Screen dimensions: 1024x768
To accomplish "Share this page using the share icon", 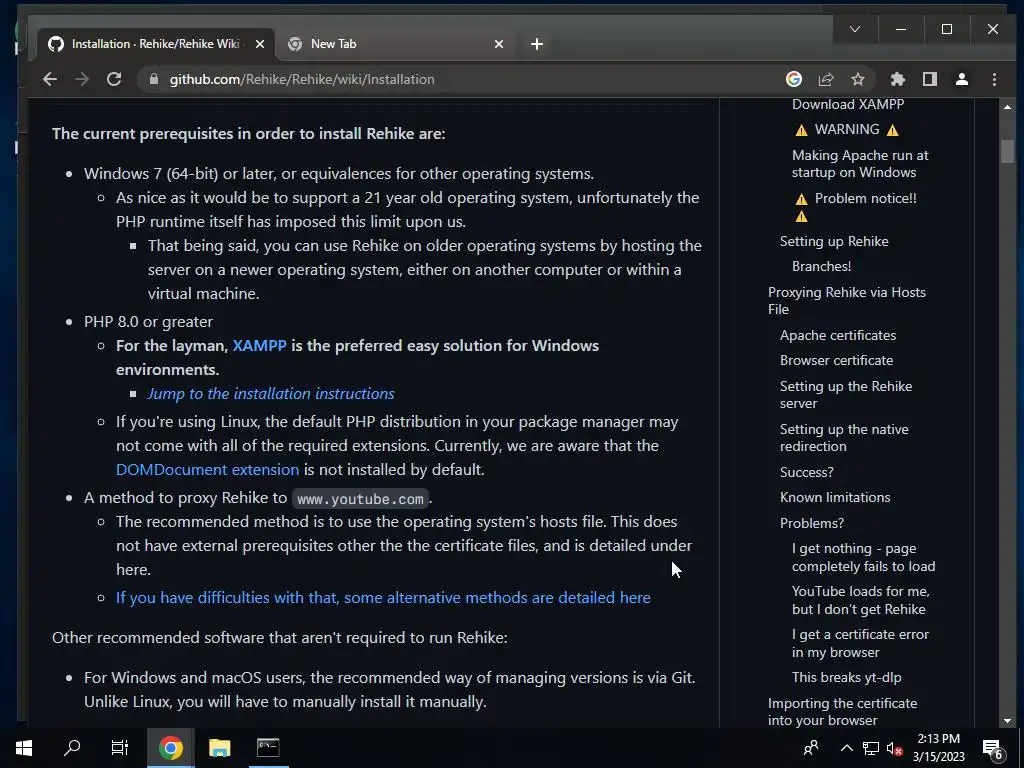I will tap(825, 80).
